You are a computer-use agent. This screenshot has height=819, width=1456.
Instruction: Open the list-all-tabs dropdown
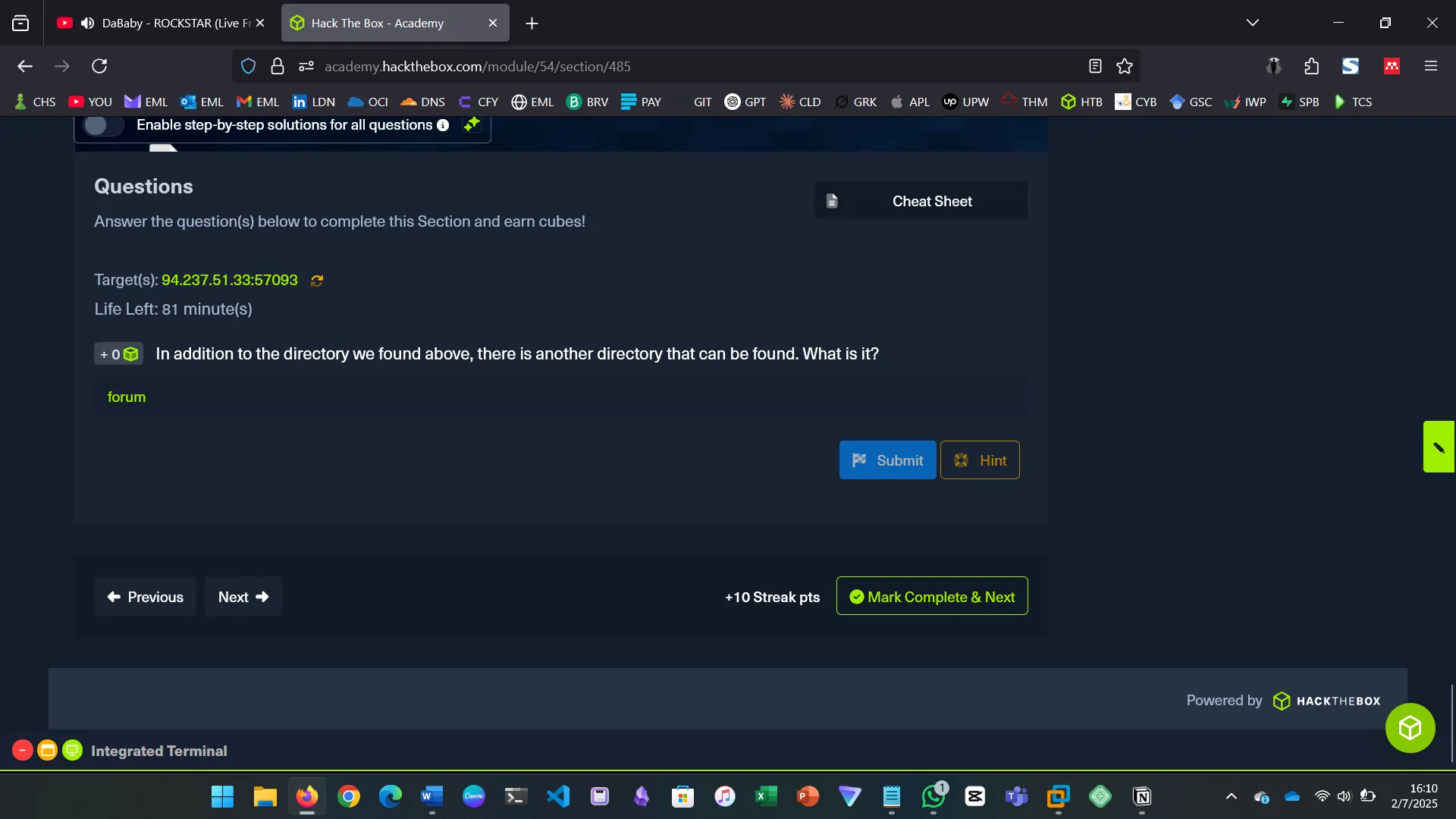pos(1253,22)
